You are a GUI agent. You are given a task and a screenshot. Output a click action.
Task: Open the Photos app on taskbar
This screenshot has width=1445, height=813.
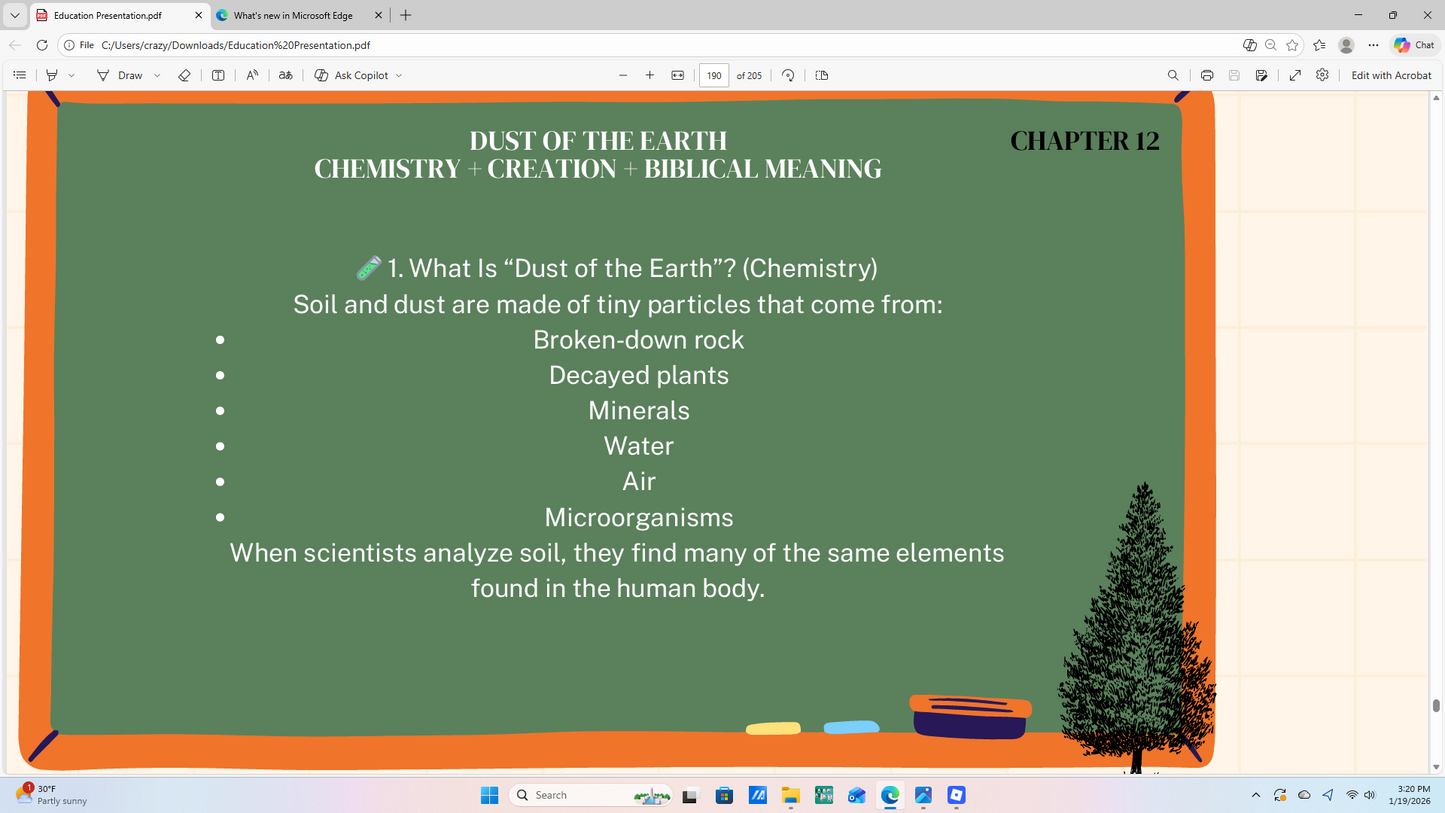923,795
